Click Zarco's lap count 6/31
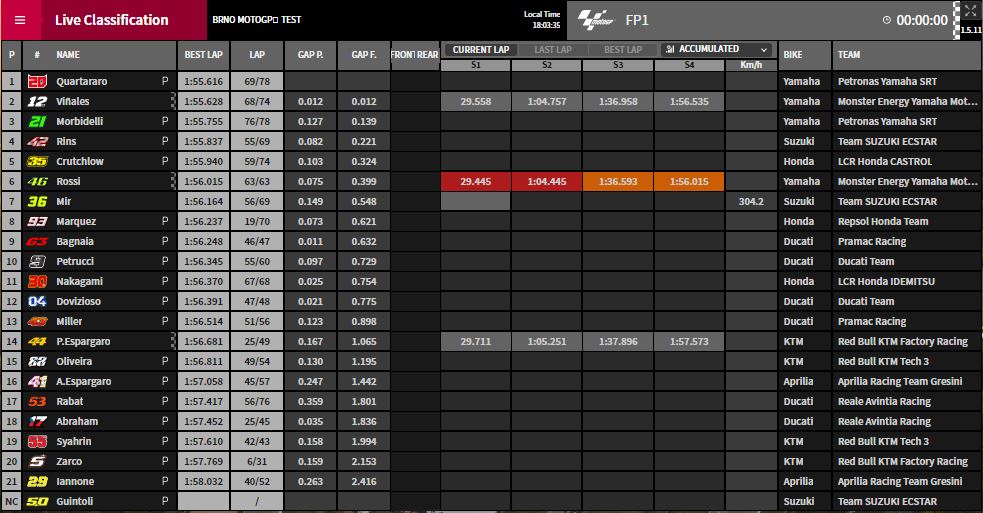 pos(257,462)
